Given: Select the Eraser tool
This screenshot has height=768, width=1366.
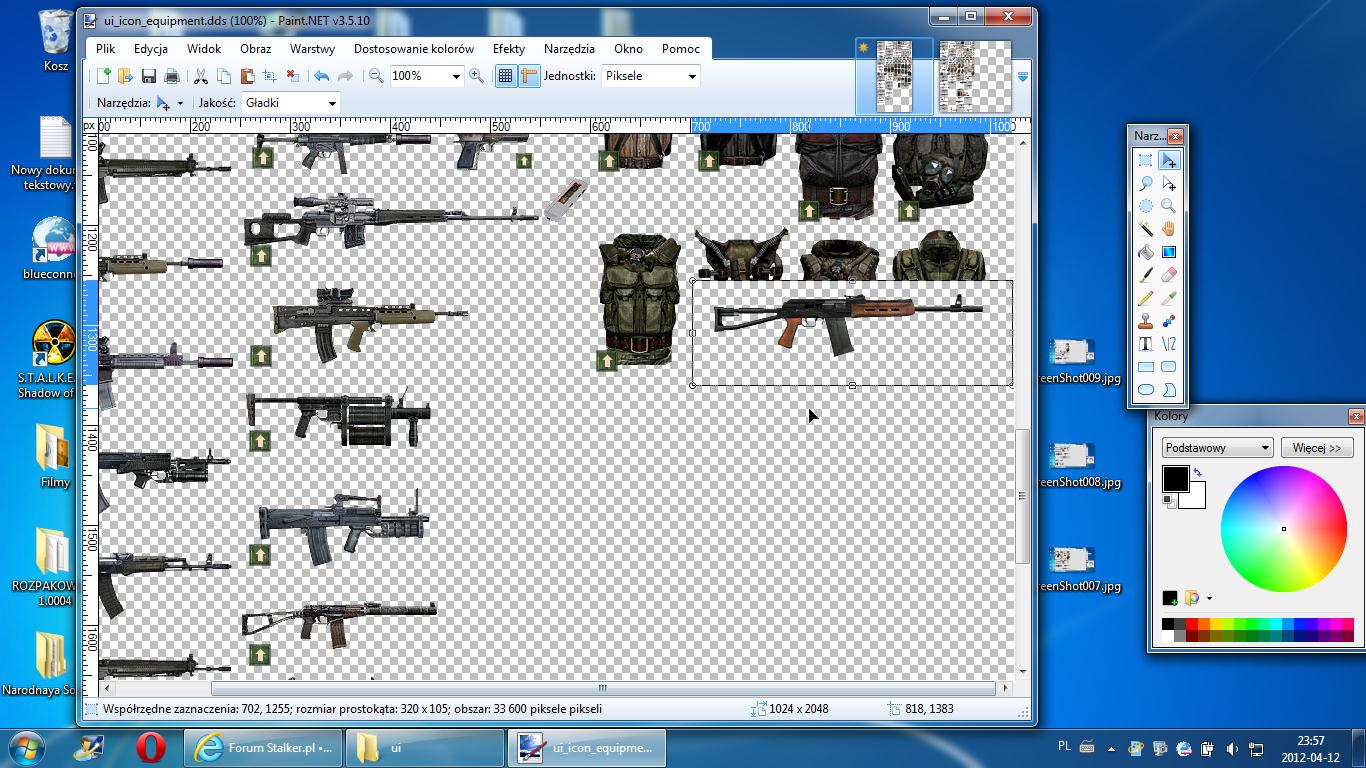Looking at the screenshot, I should coord(1168,275).
